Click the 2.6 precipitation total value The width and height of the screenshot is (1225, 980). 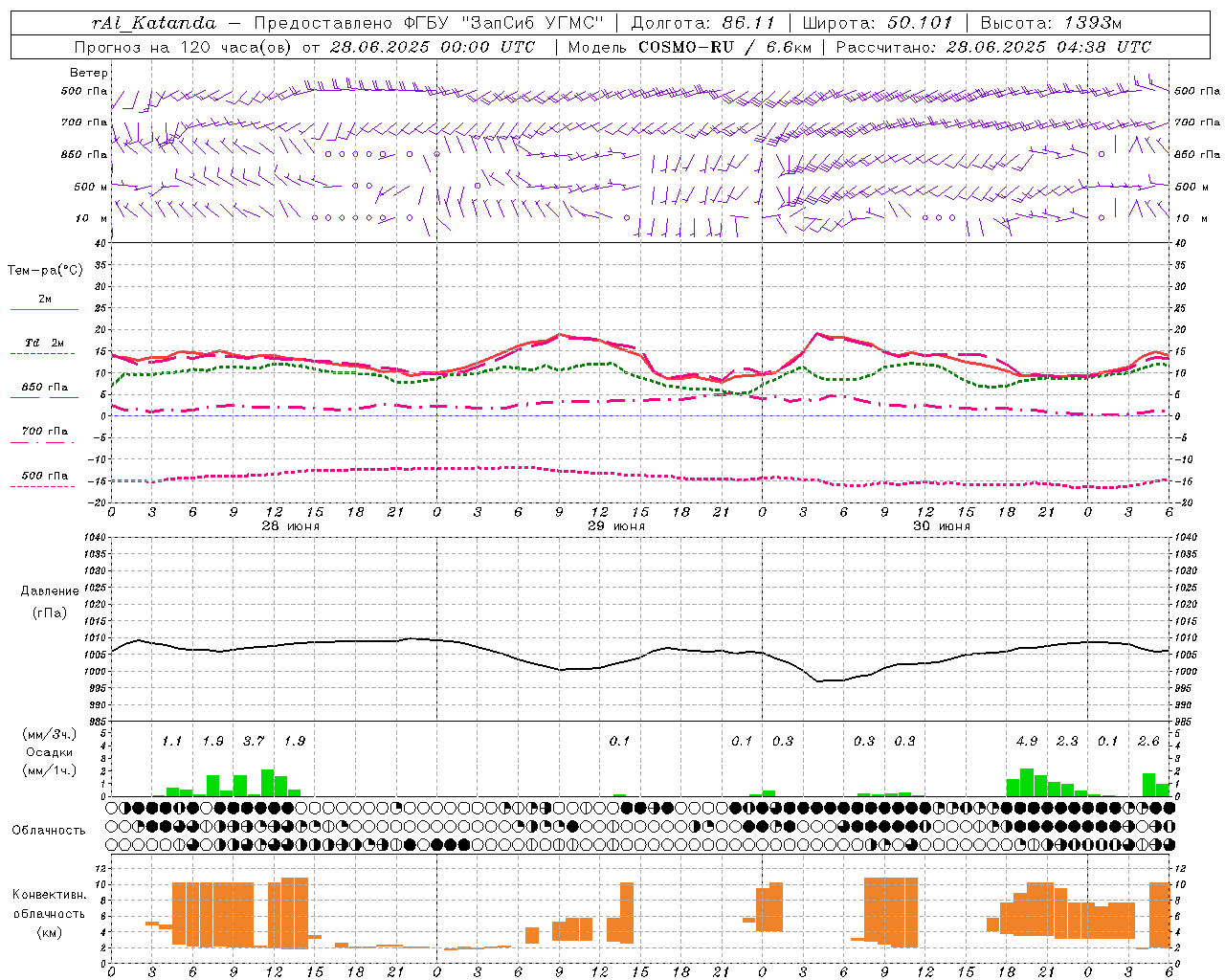coord(1148,741)
